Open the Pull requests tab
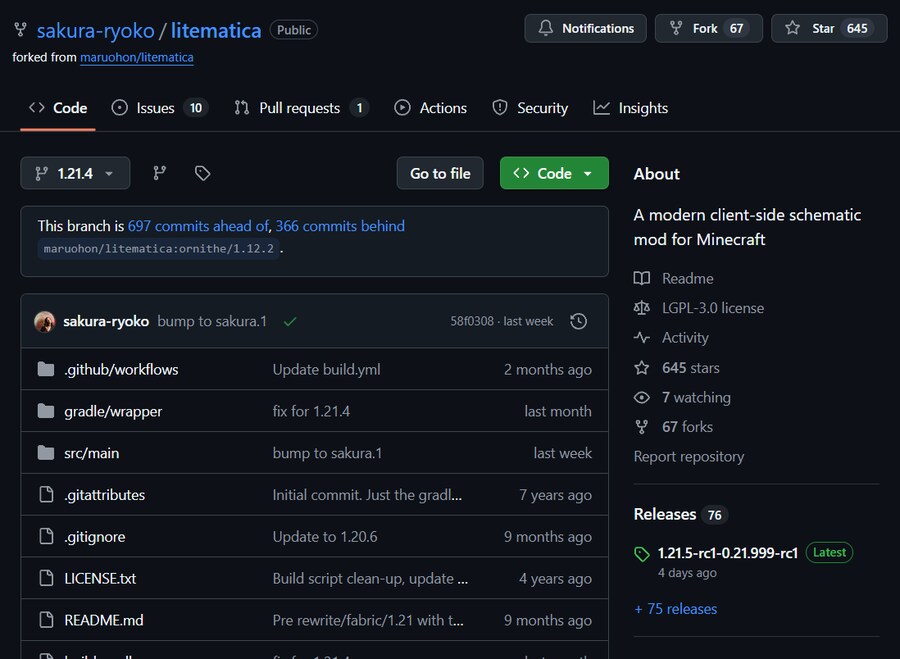The image size is (900, 659). click(x=300, y=108)
